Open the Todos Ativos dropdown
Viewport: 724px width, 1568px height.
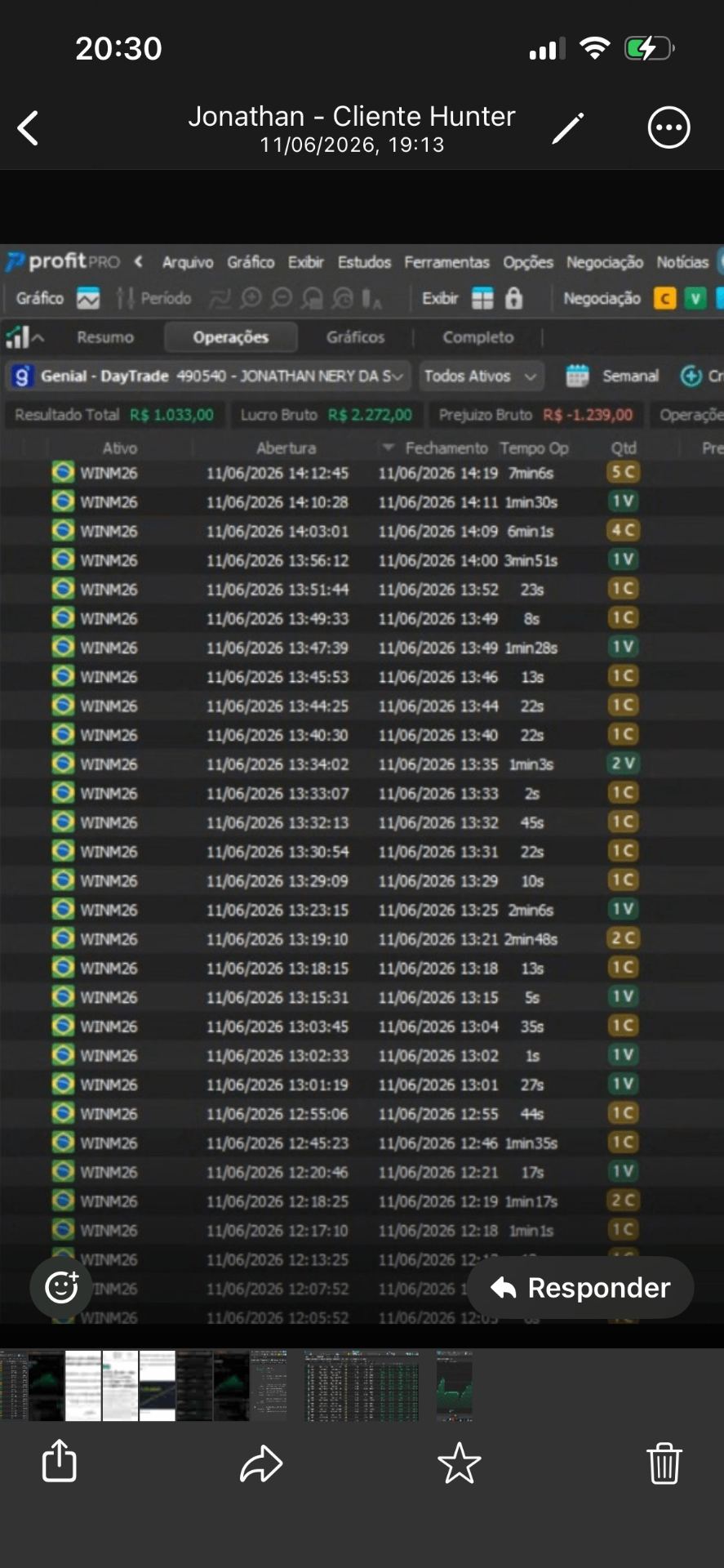point(482,376)
